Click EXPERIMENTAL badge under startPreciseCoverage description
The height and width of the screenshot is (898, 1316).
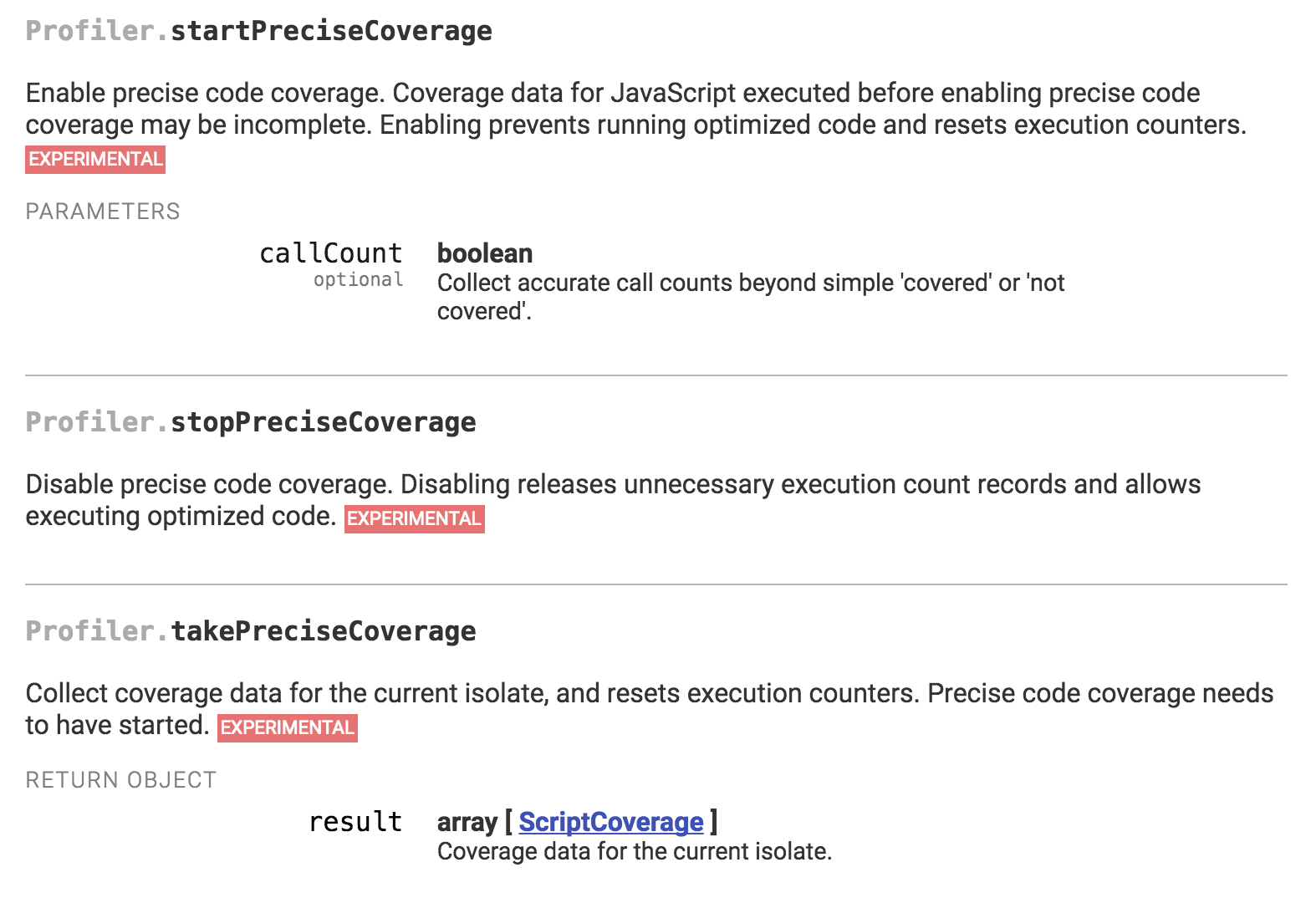[95, 159]
